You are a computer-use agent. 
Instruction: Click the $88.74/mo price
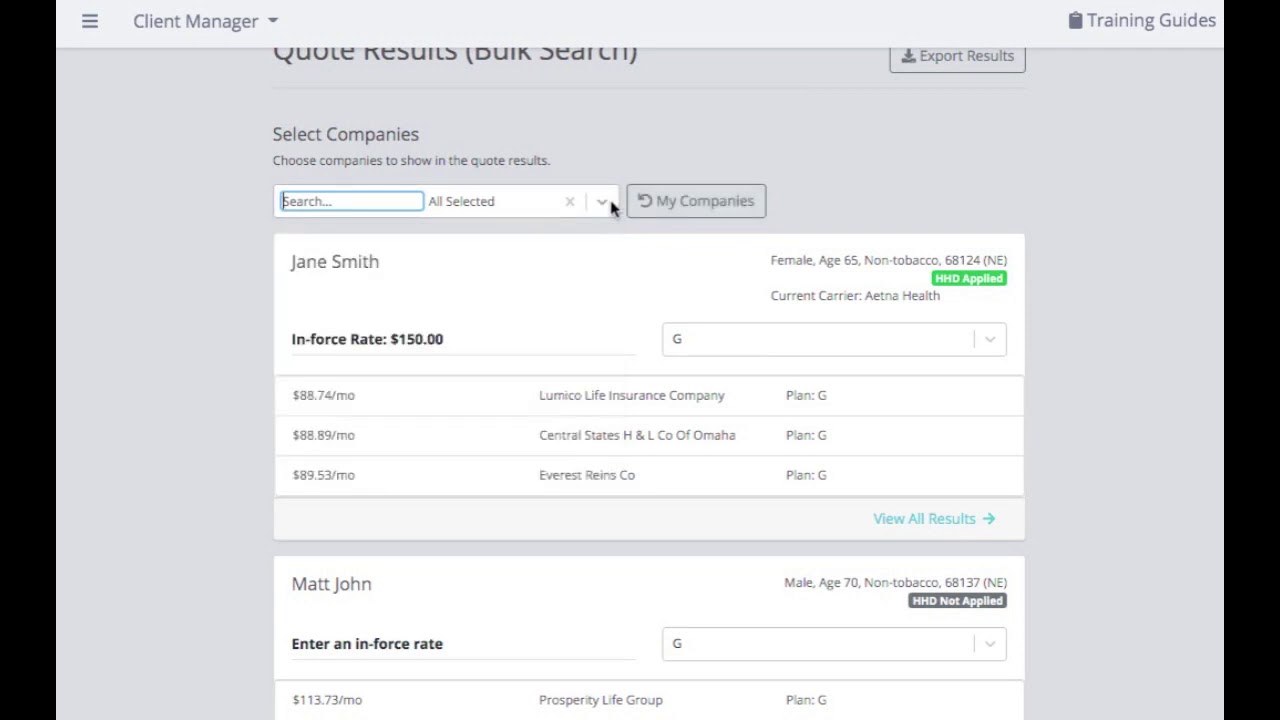[x=323, y=395]
